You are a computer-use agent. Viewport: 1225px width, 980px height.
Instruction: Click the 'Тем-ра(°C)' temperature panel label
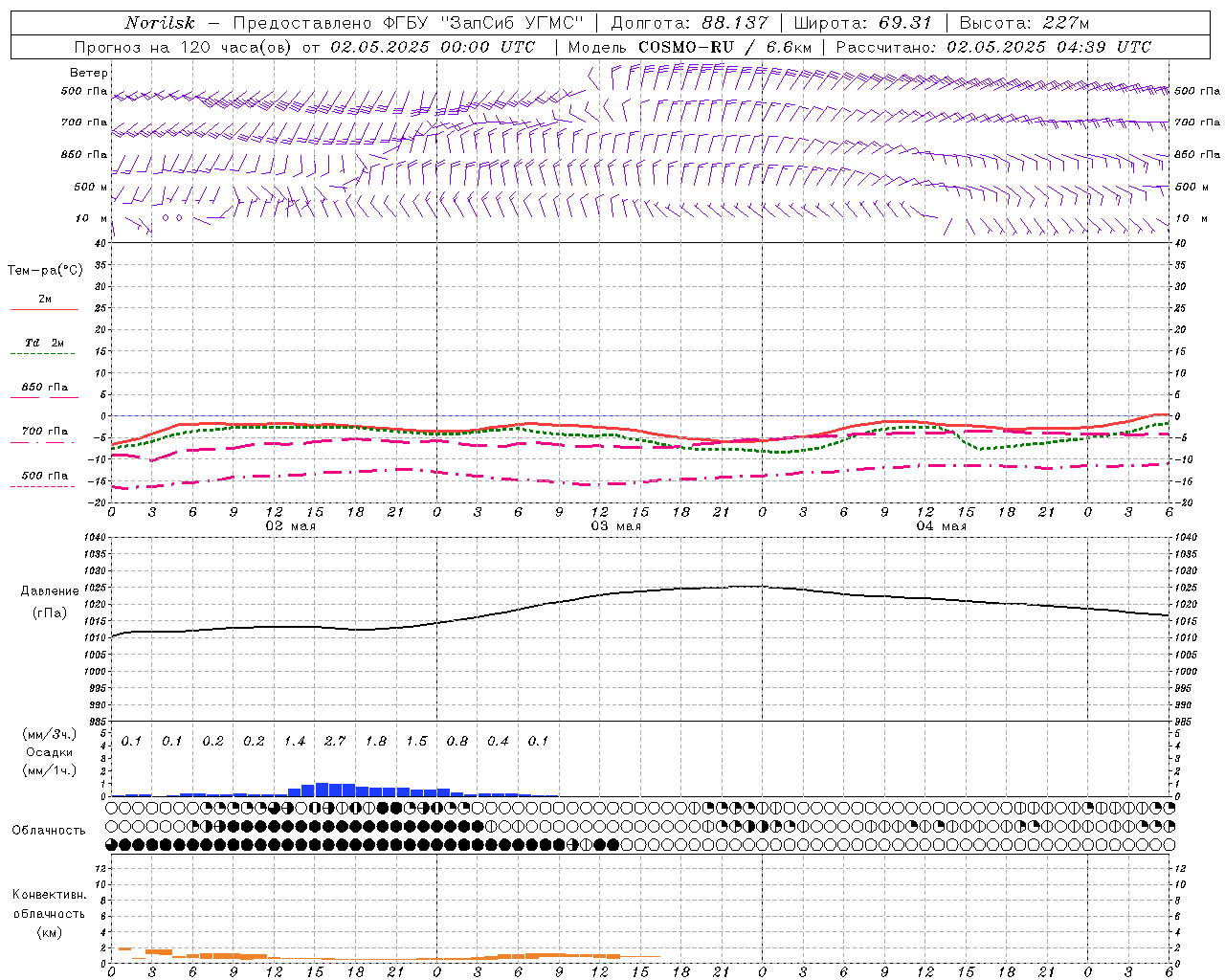tap(45, 271)
